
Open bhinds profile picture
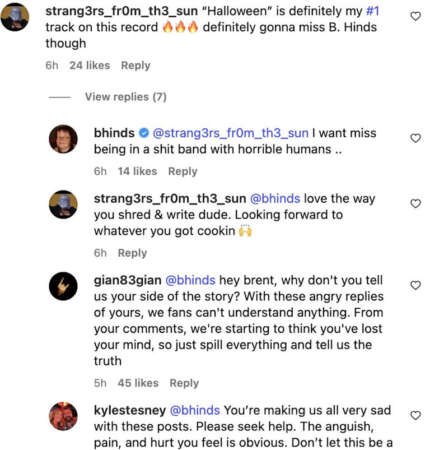63,139
